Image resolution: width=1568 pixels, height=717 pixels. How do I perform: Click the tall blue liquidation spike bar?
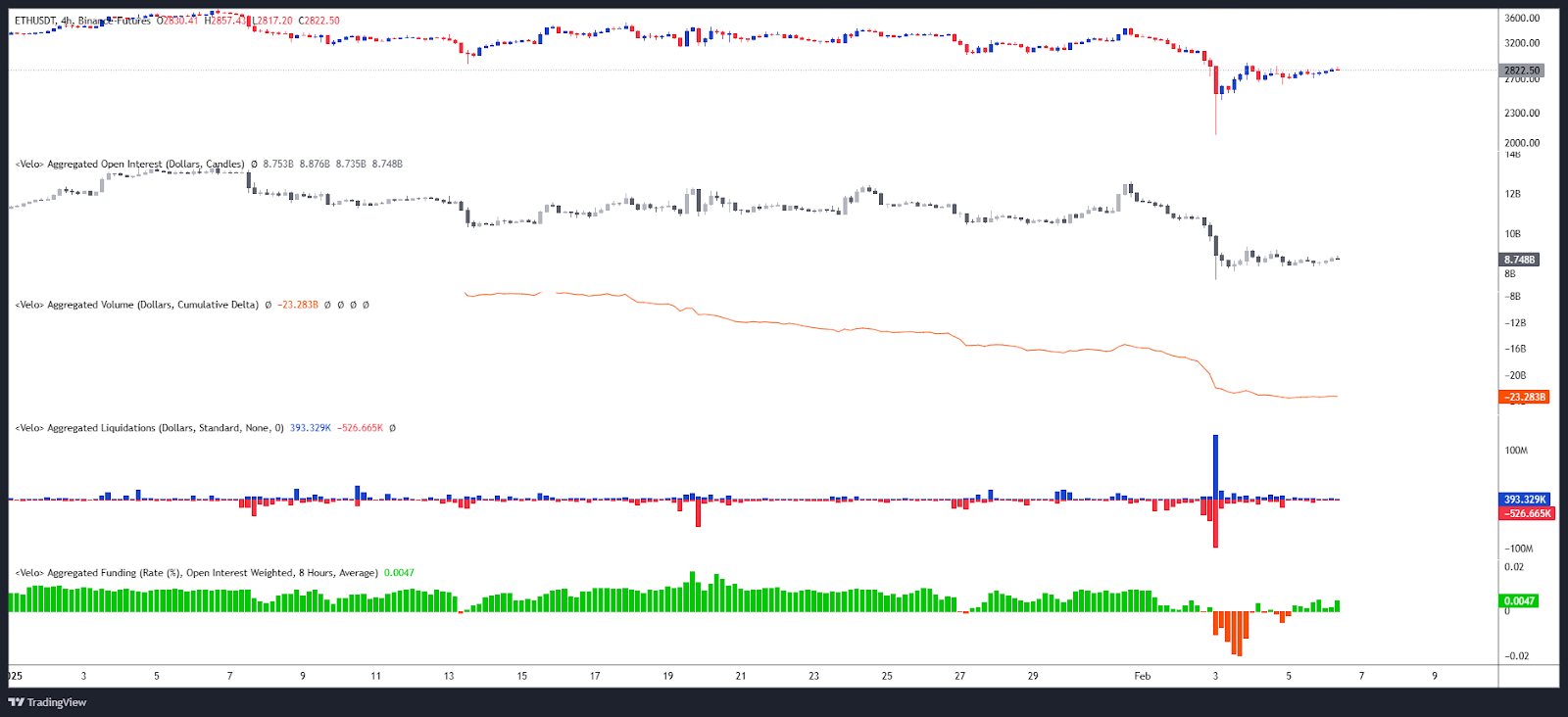point(1216,467)
